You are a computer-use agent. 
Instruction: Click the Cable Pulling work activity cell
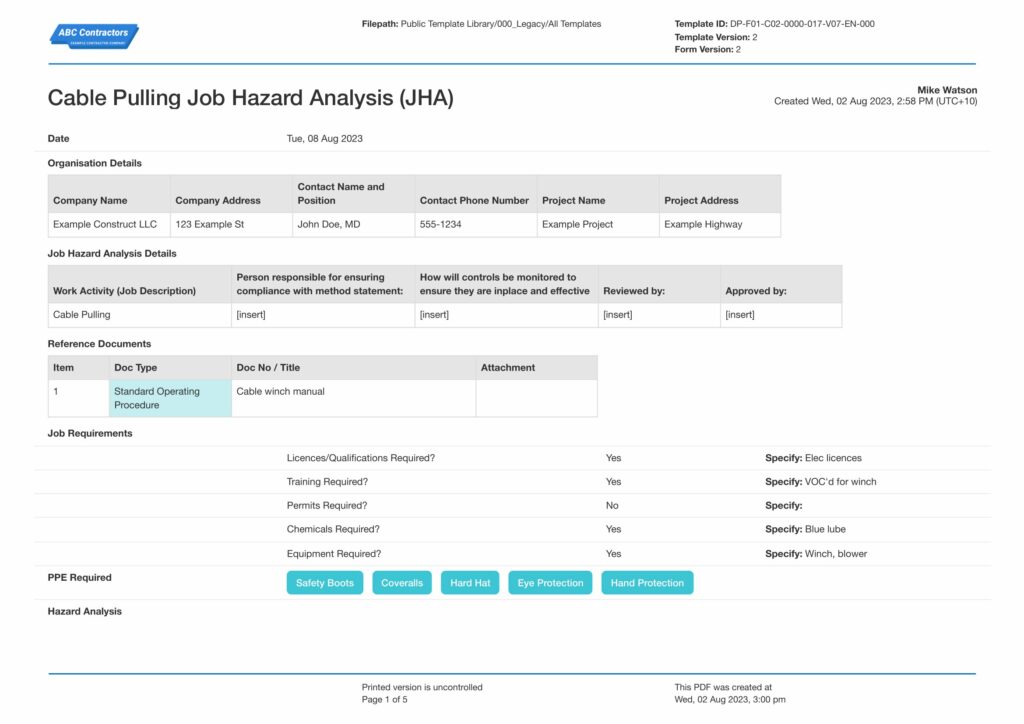point(140,315)
